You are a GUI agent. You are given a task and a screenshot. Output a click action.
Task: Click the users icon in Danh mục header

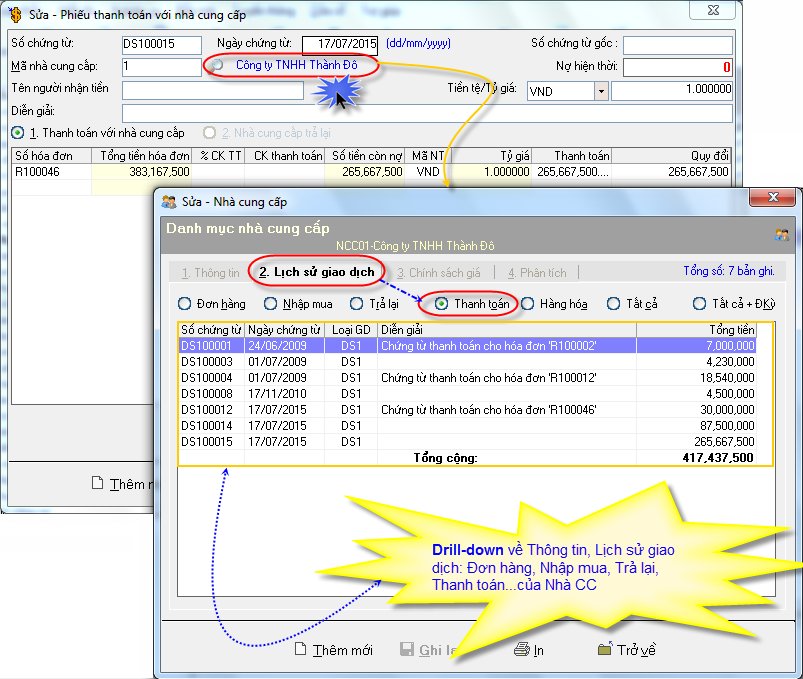[x=781, y=234]
